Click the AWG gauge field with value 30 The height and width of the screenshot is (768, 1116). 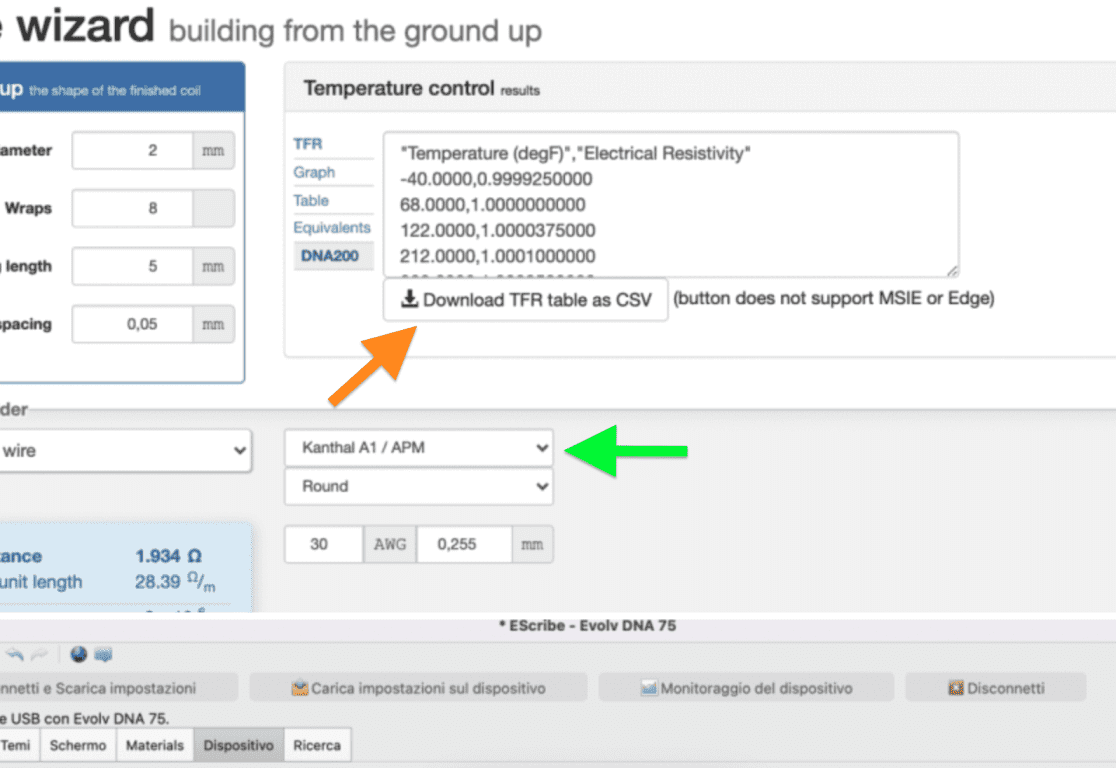(325, 545)
